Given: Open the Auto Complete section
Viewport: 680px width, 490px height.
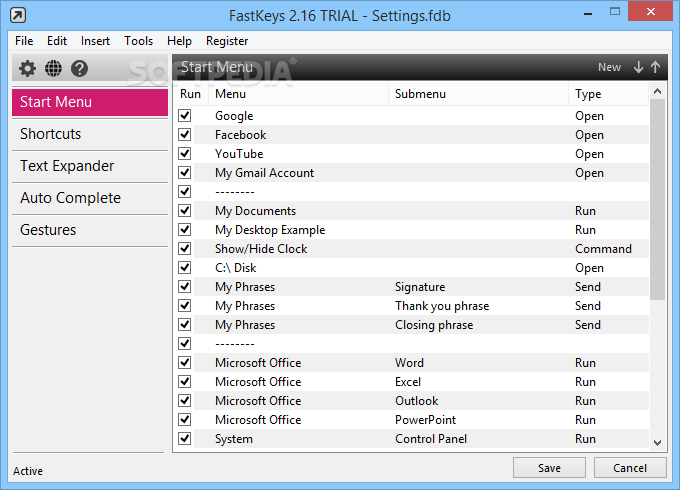Looking at the screenshot, I should tap(90, 198).
